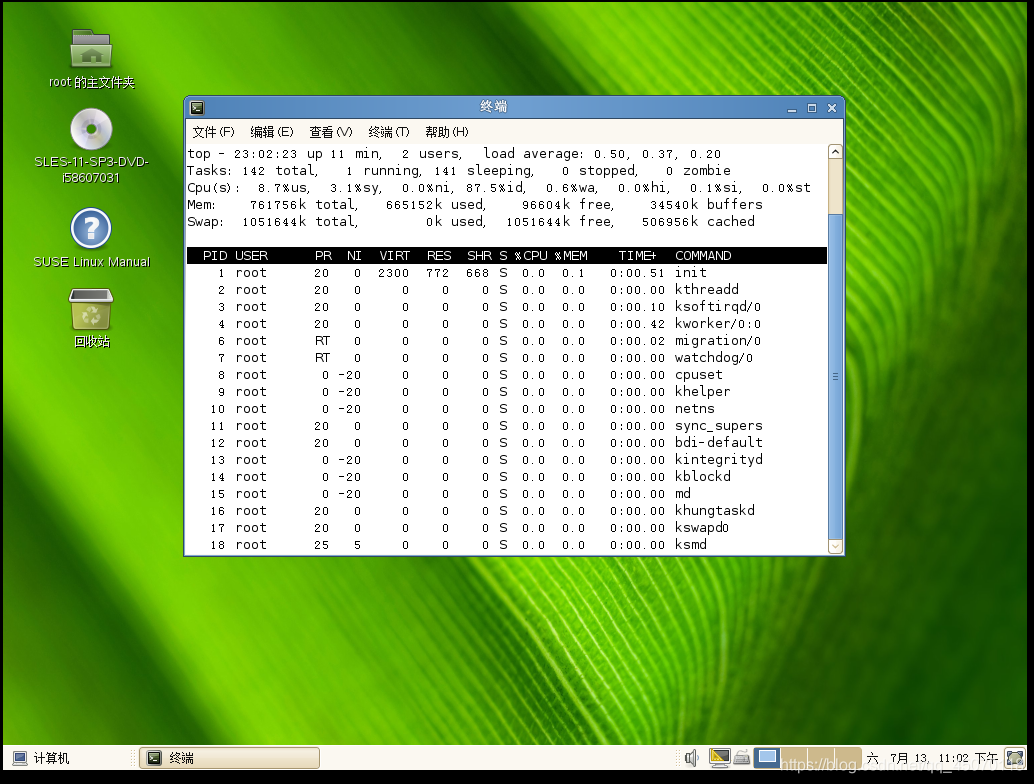This screenshot has width=1034, height=784.
Task: Click keyboard input tray icon
Action: coord(742,758)
